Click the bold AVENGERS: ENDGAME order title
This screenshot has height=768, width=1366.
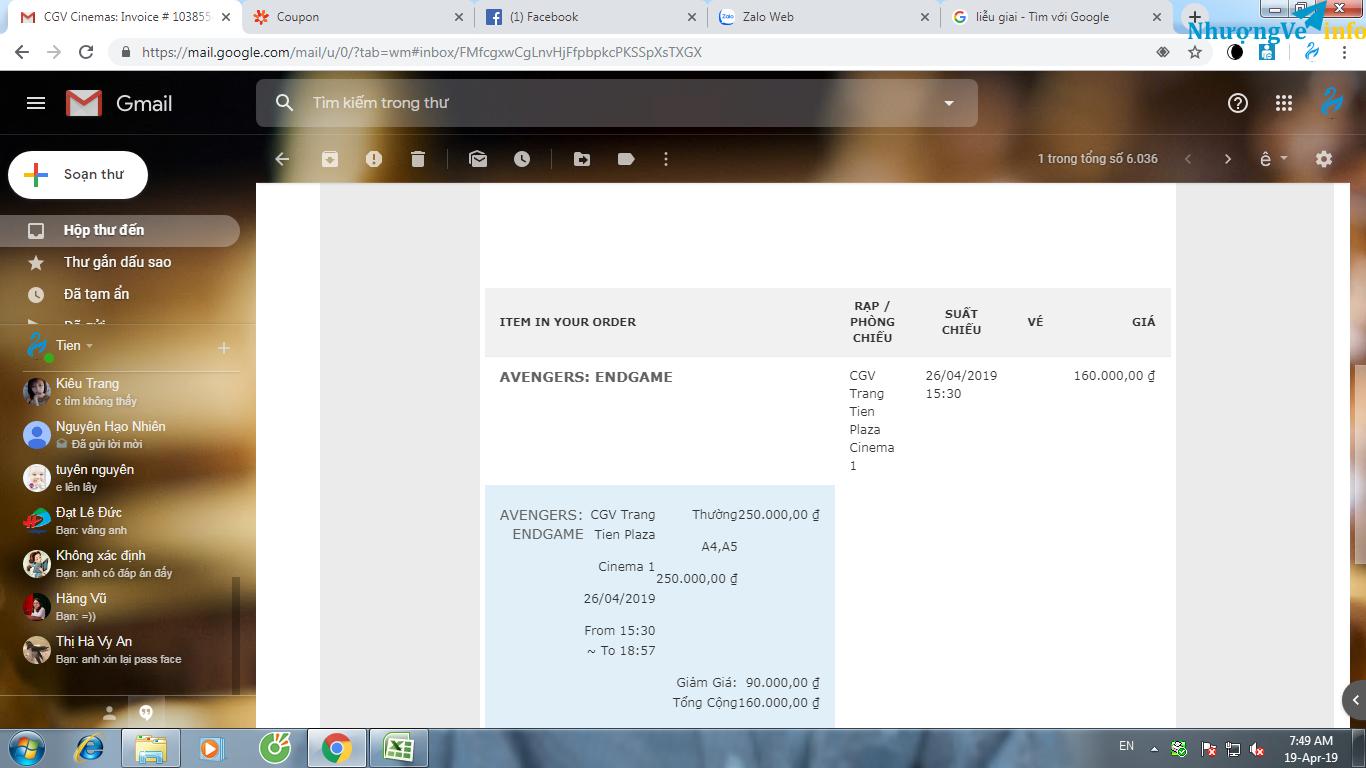point(586,377)
